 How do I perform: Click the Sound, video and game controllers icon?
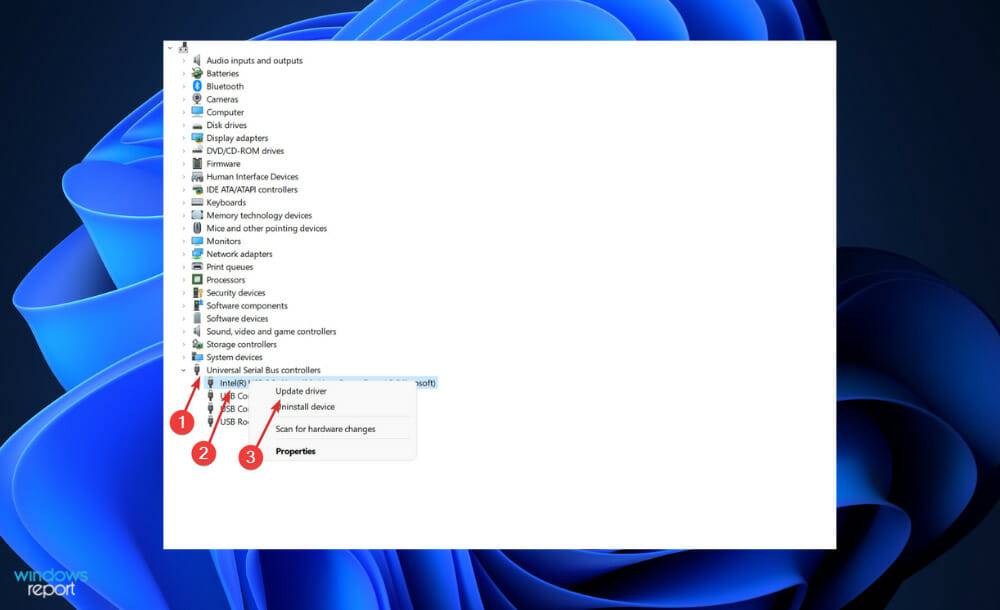point(197,331)
